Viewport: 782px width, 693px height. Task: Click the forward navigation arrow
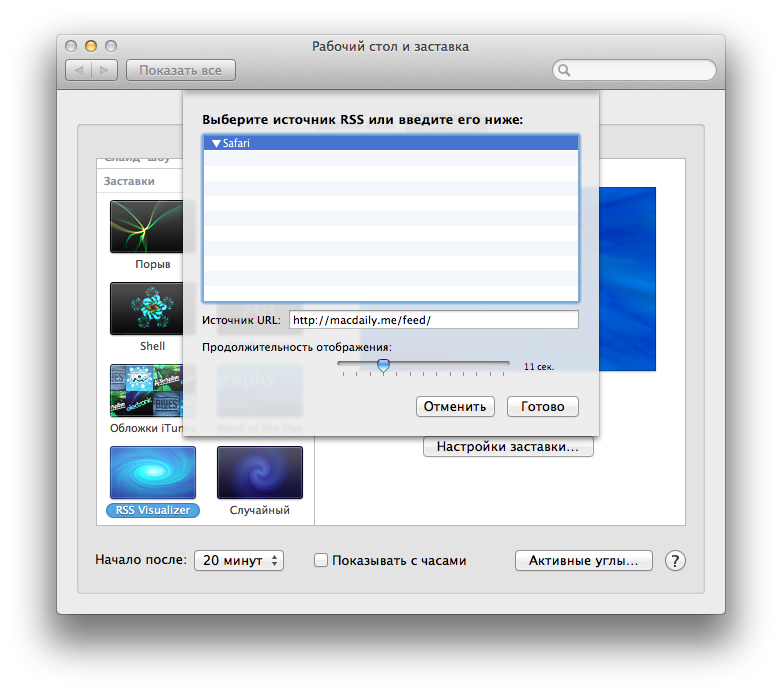click(x=104, y=70)
